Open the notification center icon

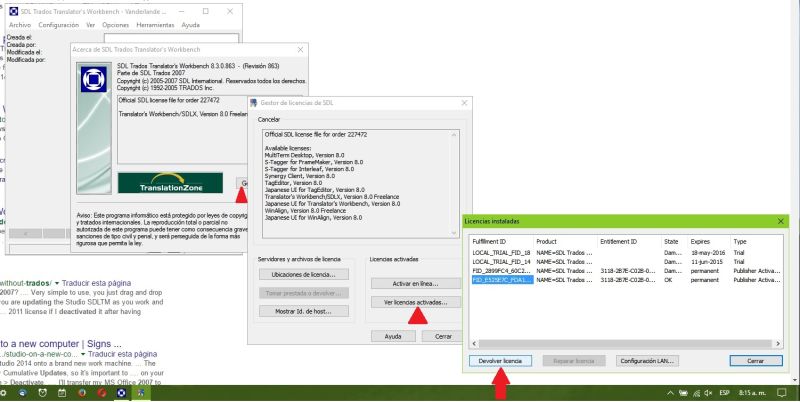coord(781,393)
